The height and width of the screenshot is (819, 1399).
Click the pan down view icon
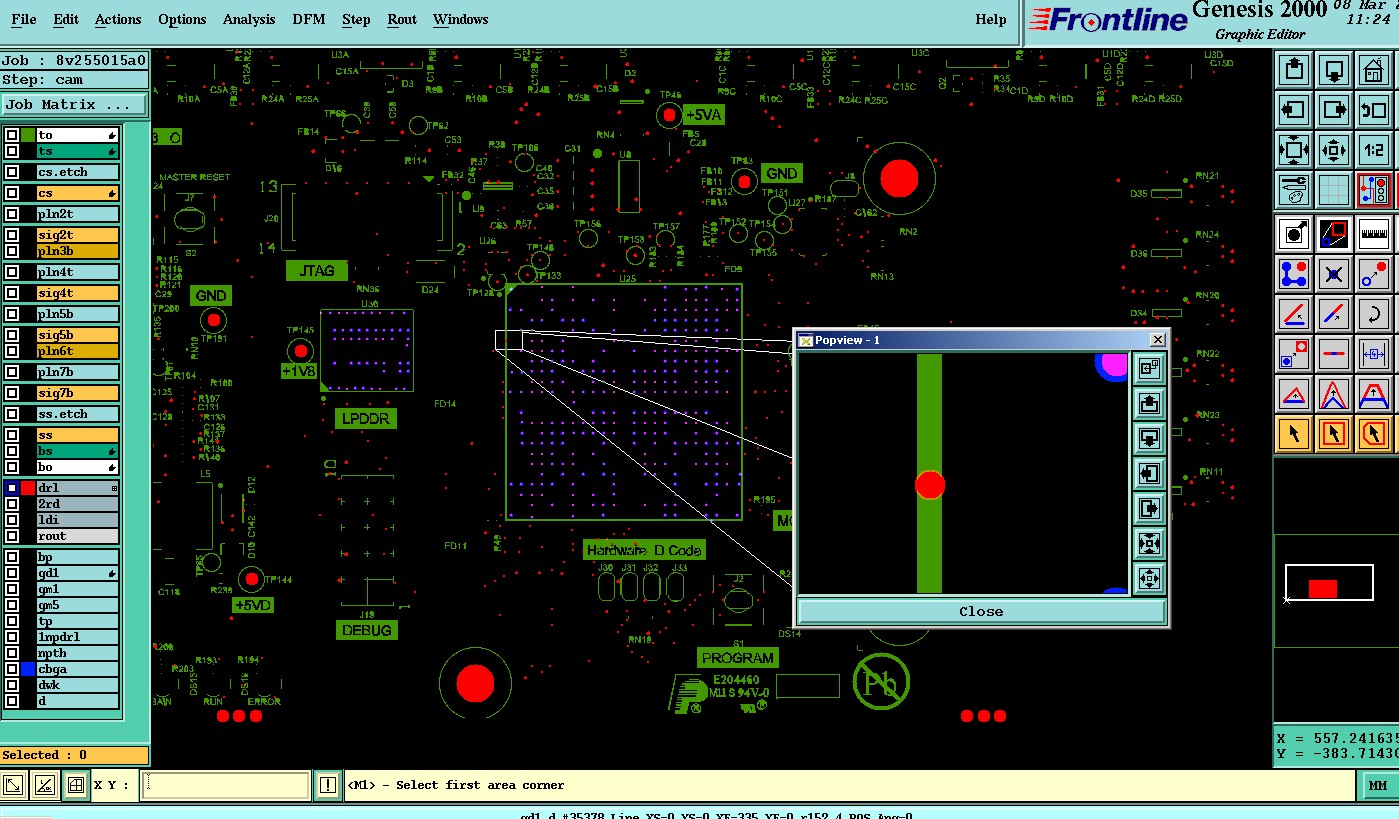point(1334,71)
